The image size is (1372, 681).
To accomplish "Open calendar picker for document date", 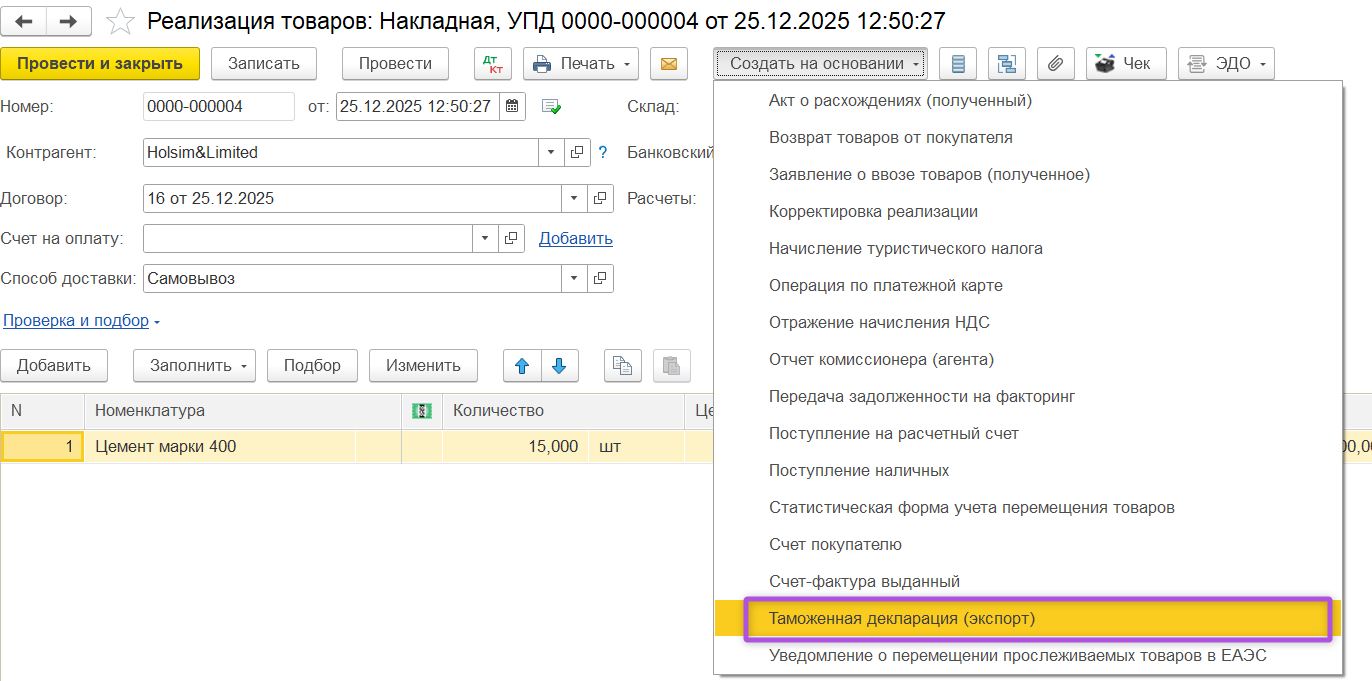I will [x=511, y=106].
